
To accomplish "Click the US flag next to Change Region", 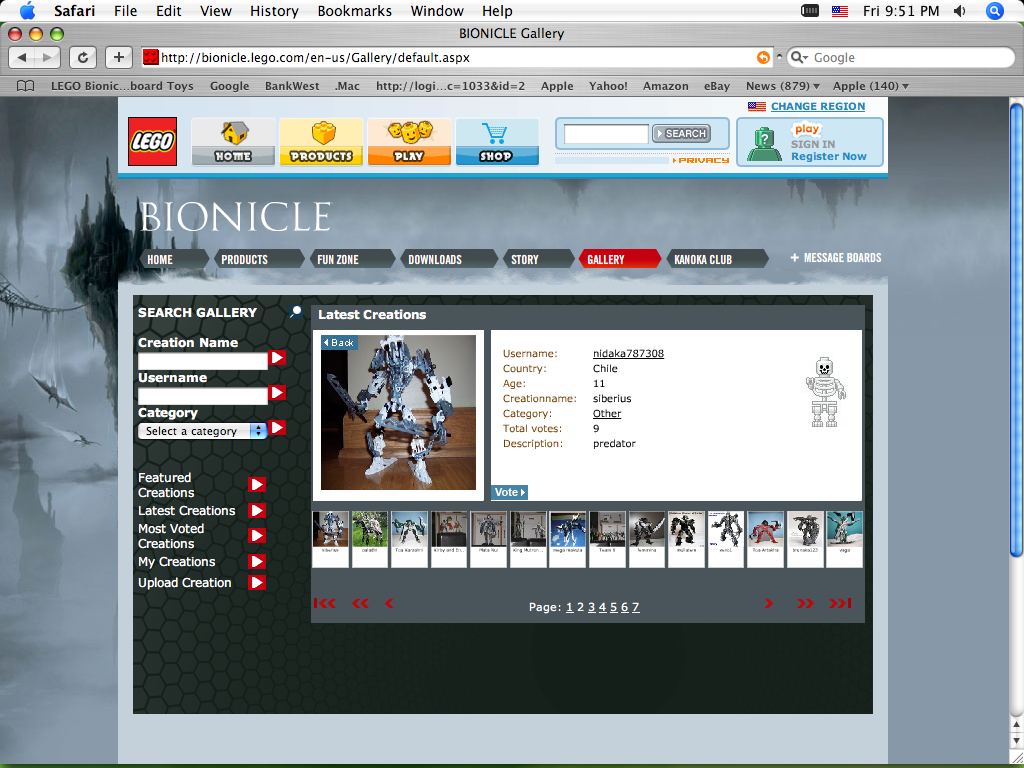I will (757, 106).
